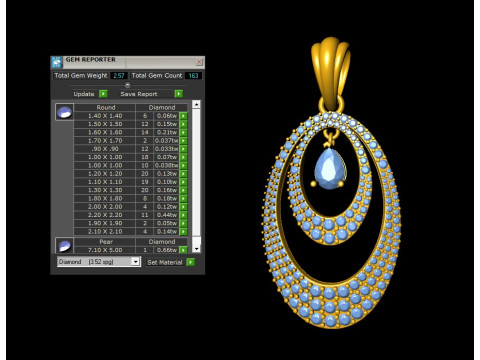Click the Update button label
This screenshot has height=360, width=480.
84,94
